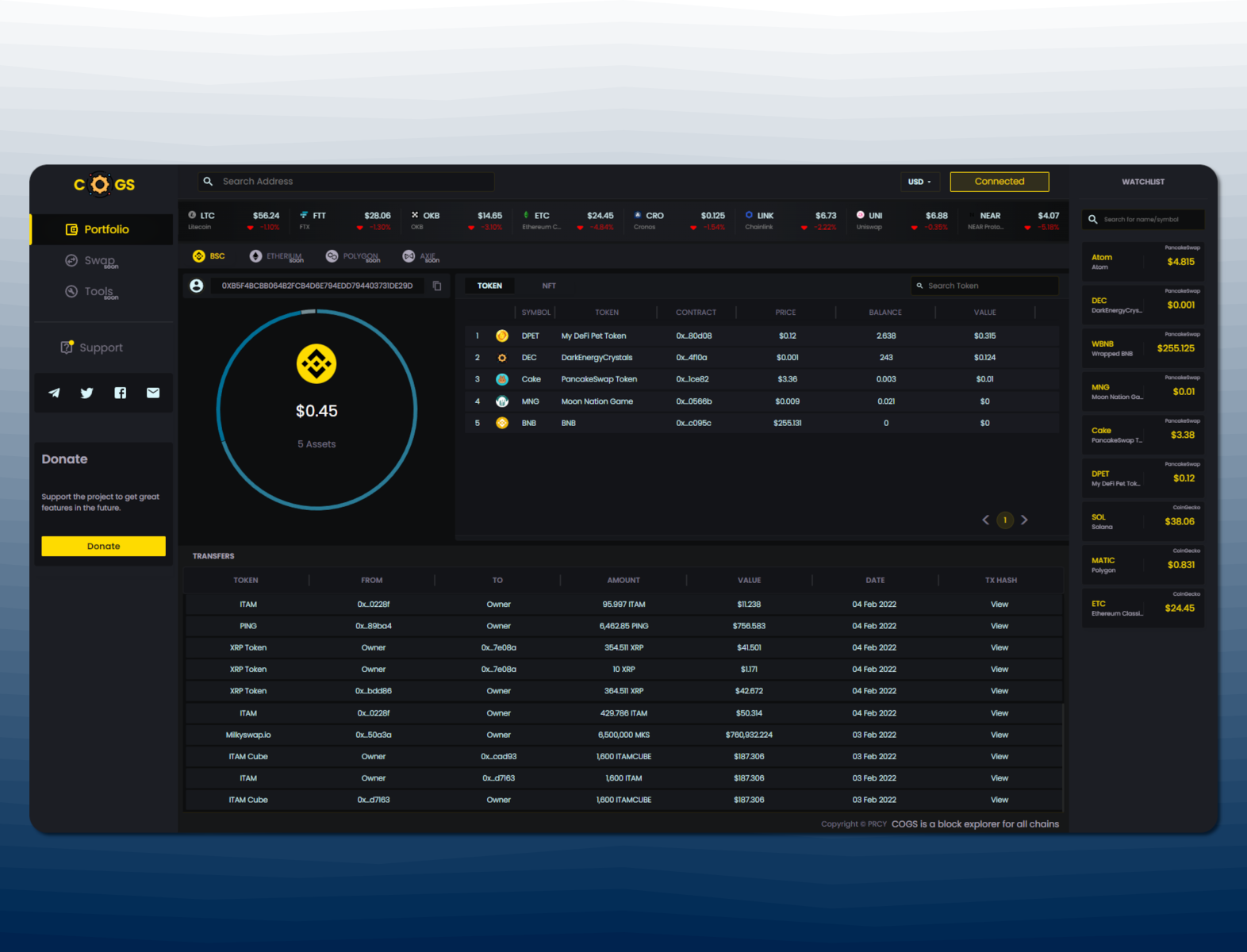This screenshot has height=952, width=1247.
Task: Click the email envelope icon
Action: coord(153,393)
